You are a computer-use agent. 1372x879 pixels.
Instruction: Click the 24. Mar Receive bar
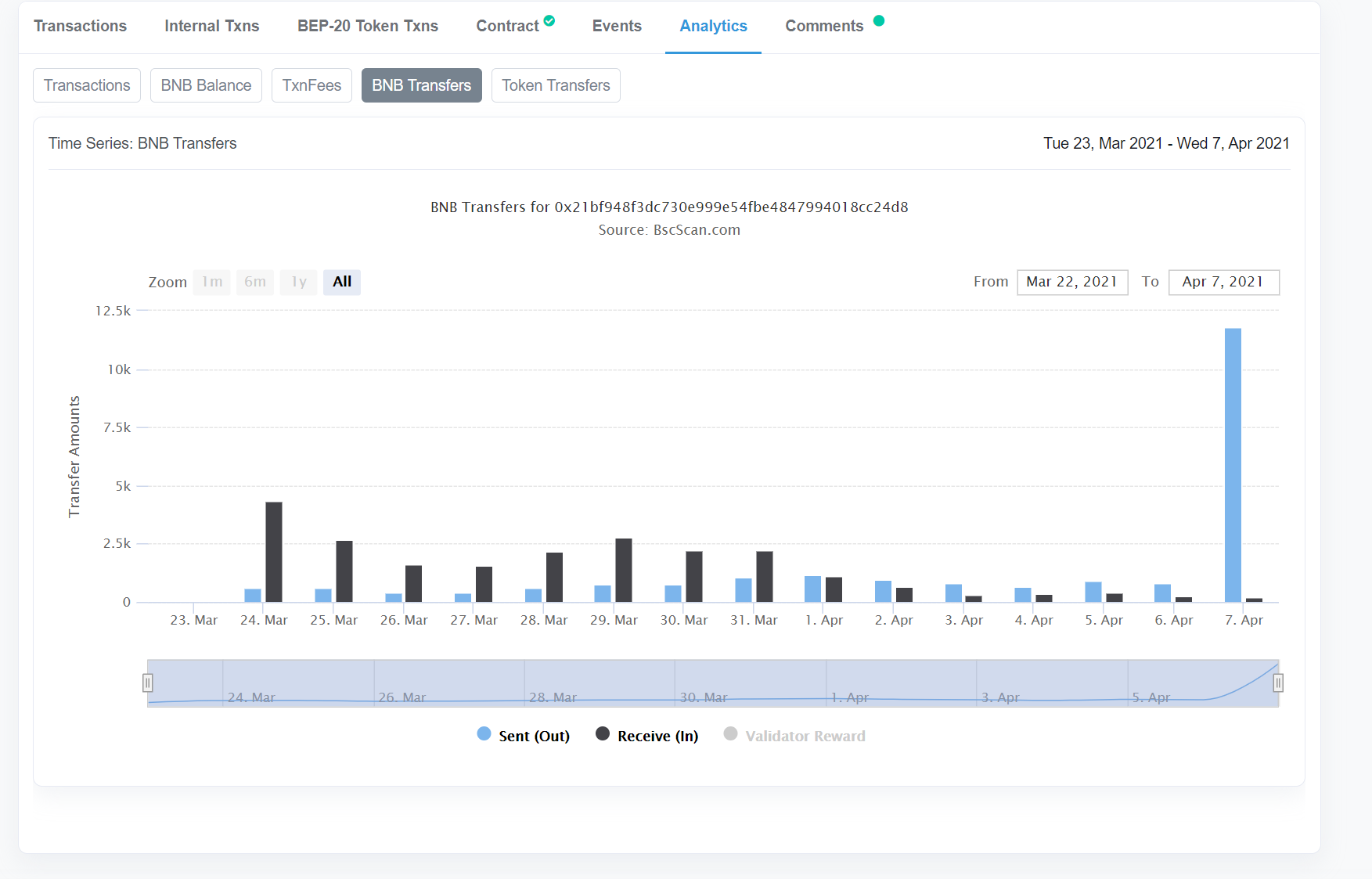coord(274,552)
